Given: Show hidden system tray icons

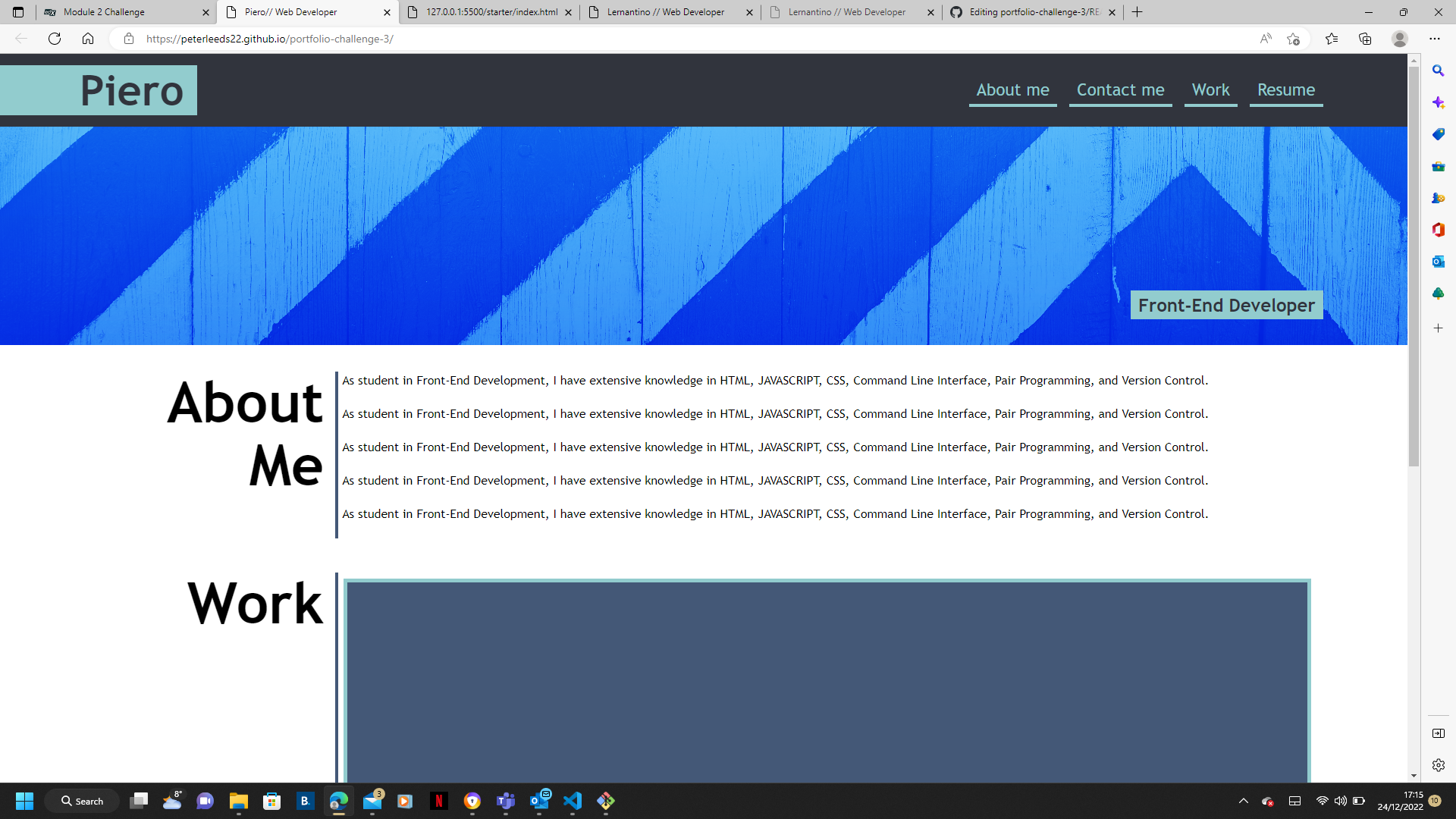Looking at the screenshot, I should click(1243, 801).
